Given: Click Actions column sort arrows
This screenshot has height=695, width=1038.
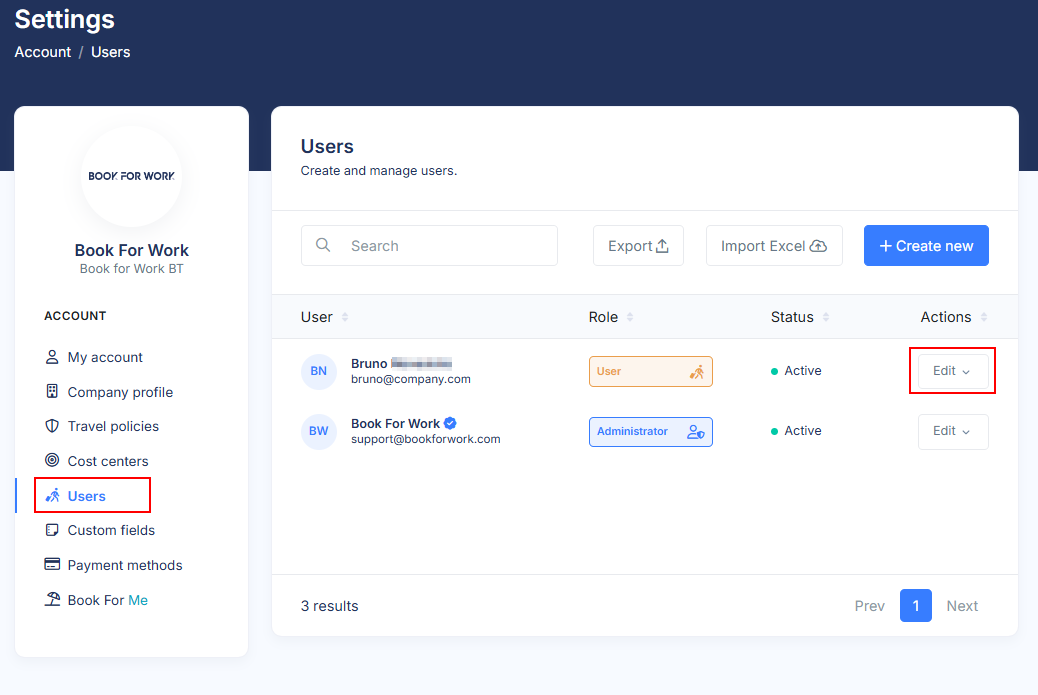Looking at the screenshot, I should (x=984, y=317).
